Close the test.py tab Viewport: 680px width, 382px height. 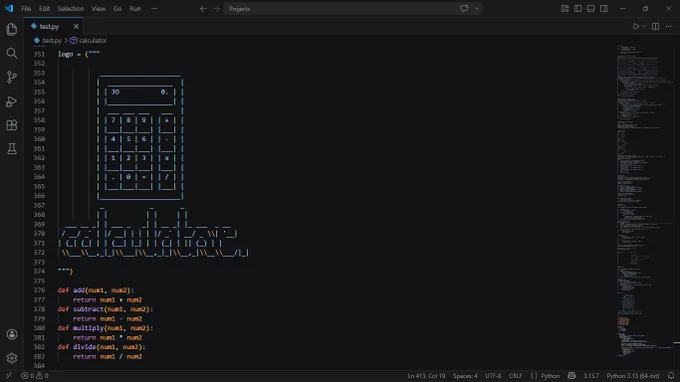(76, 26)
